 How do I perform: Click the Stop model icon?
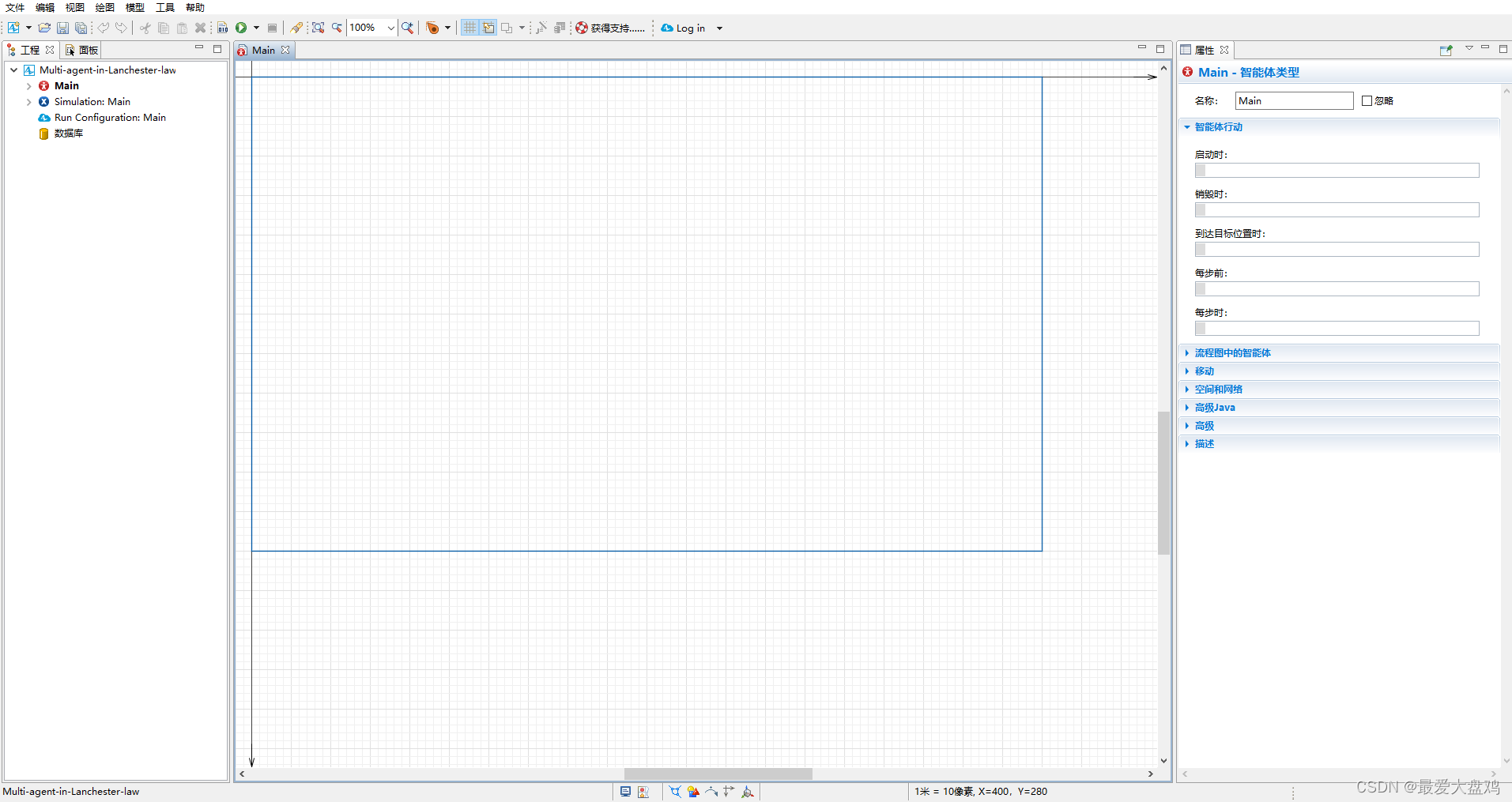tap(273, 28)
